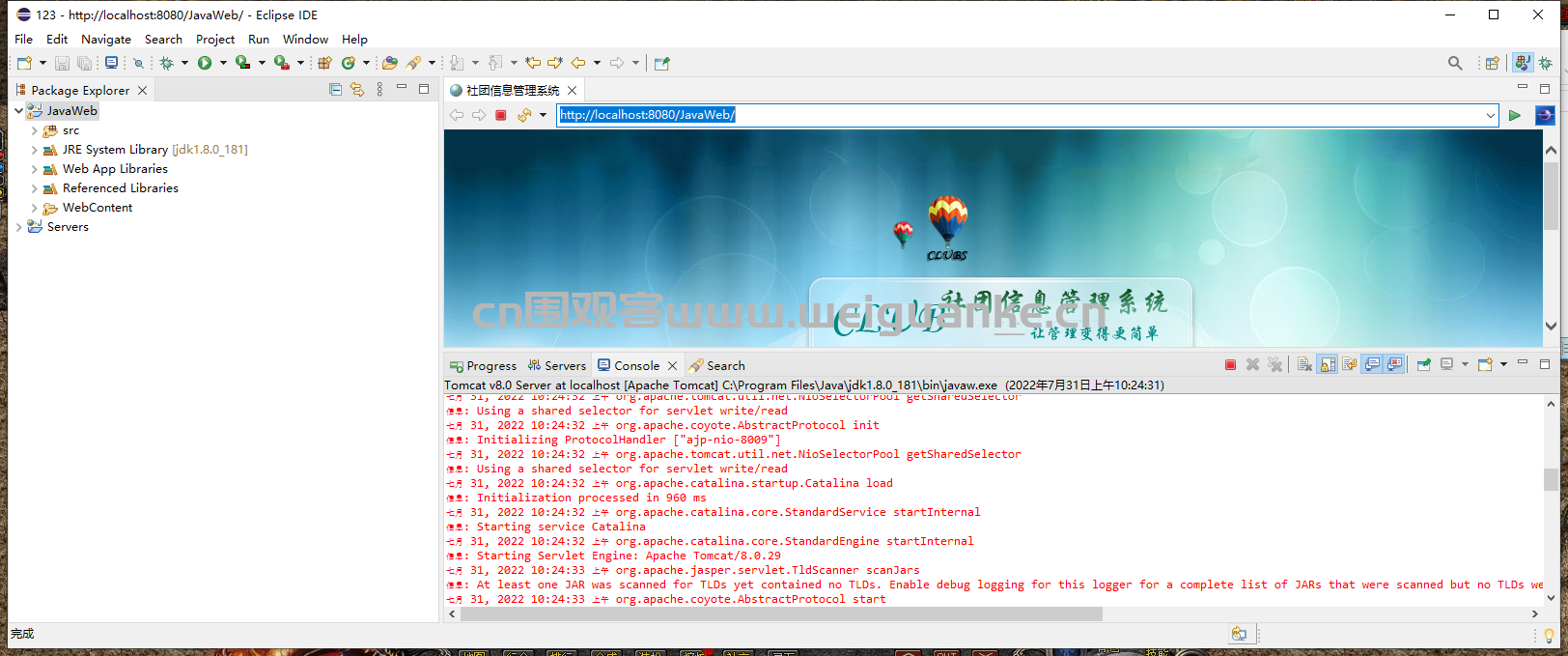Toggle Link with Editor in Package Explorer

(357, 90)
